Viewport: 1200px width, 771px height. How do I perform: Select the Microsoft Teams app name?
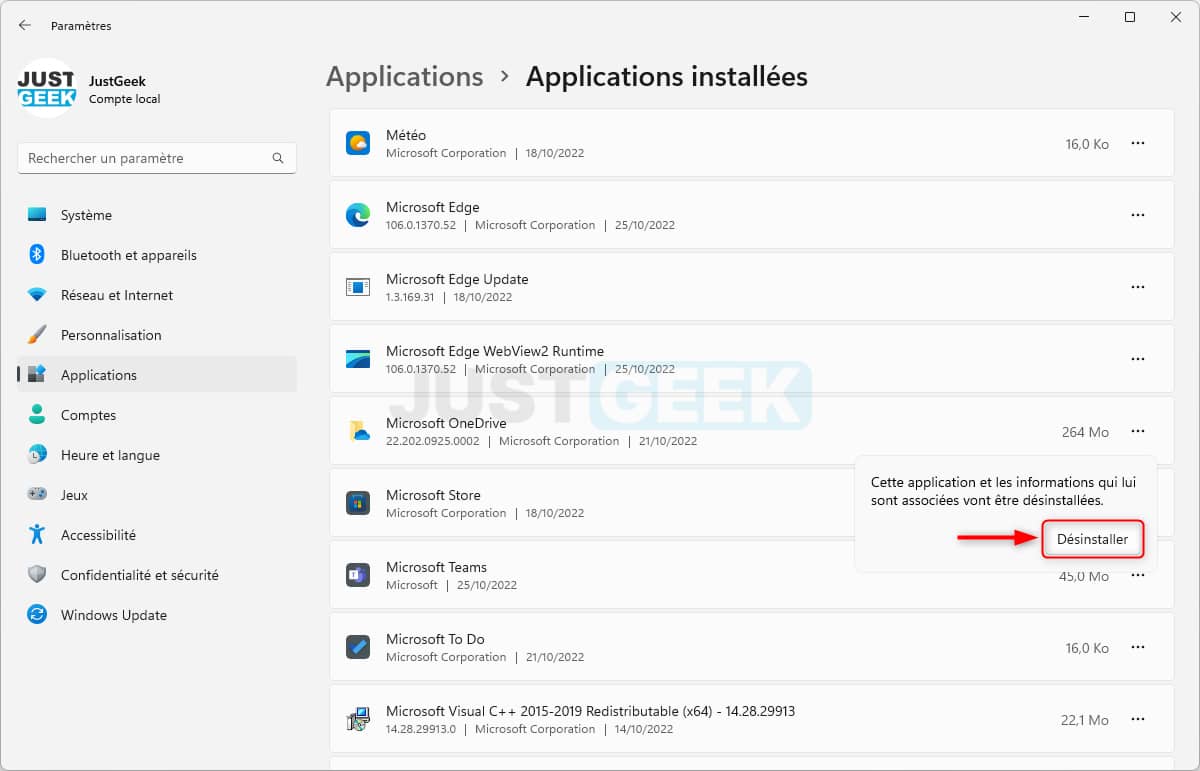[x=436, y=567]
